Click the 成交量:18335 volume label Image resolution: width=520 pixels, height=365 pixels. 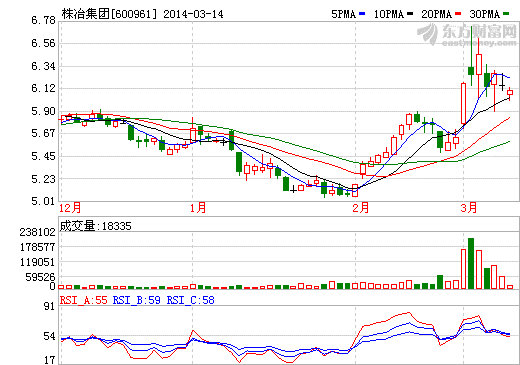(x=96, y=226)
